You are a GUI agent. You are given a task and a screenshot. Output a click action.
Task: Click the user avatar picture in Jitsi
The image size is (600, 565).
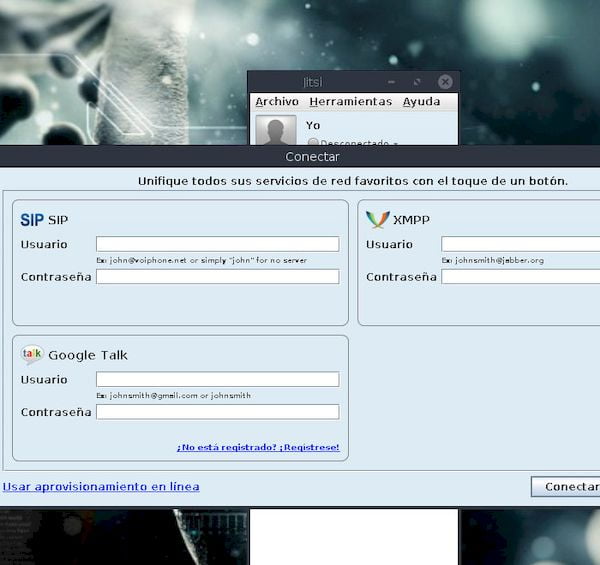click(276, 130)
